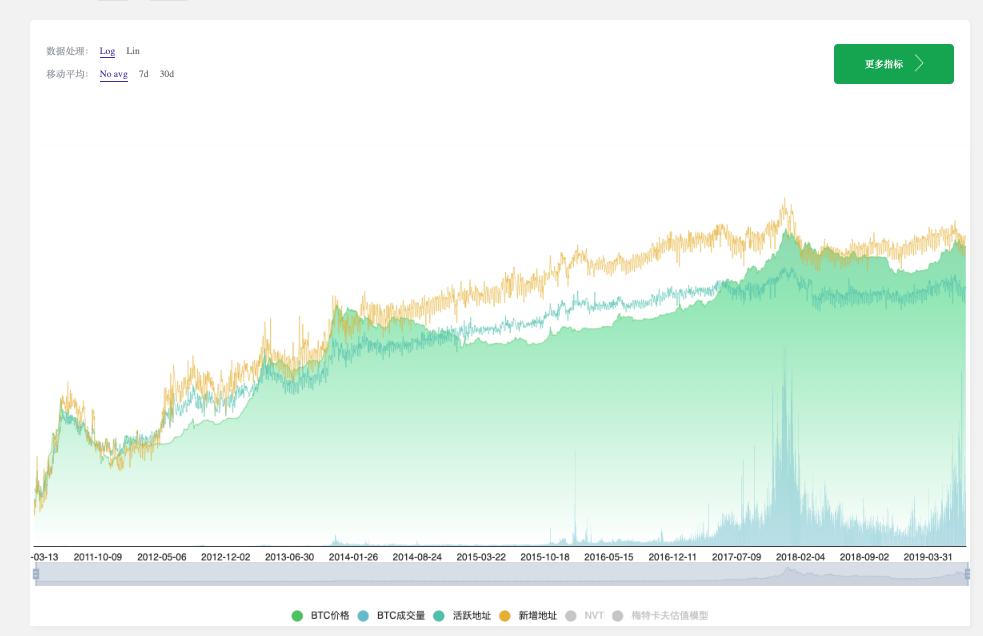Click the 2018-02-04 date axis label
This screenshot has height=636, width=983.
800,557
